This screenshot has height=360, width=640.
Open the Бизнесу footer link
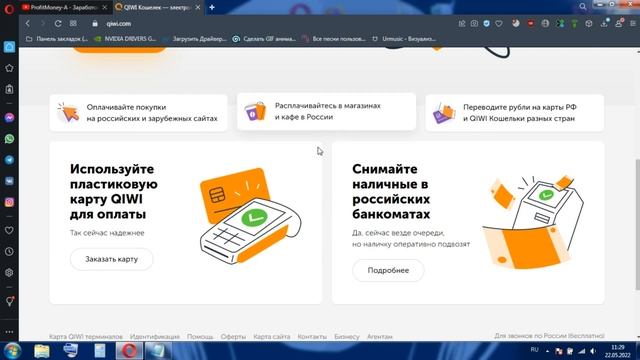(x=347, y=337)
